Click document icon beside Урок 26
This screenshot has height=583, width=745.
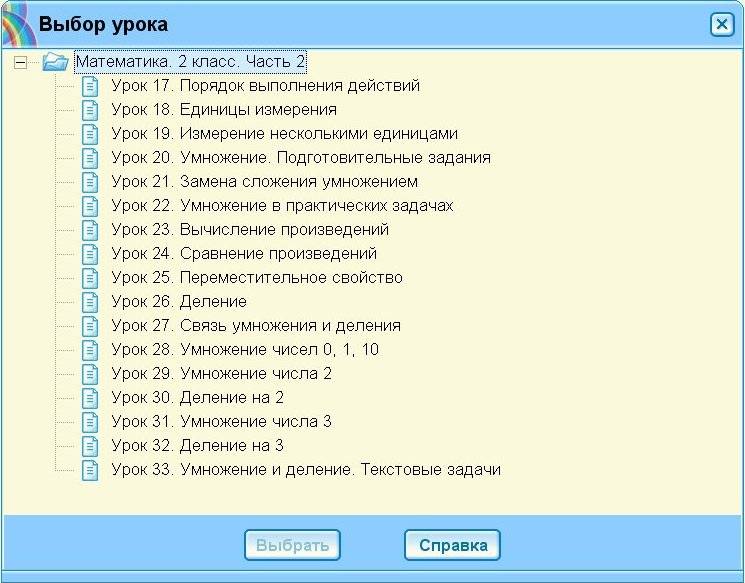(x=90, y=302)
